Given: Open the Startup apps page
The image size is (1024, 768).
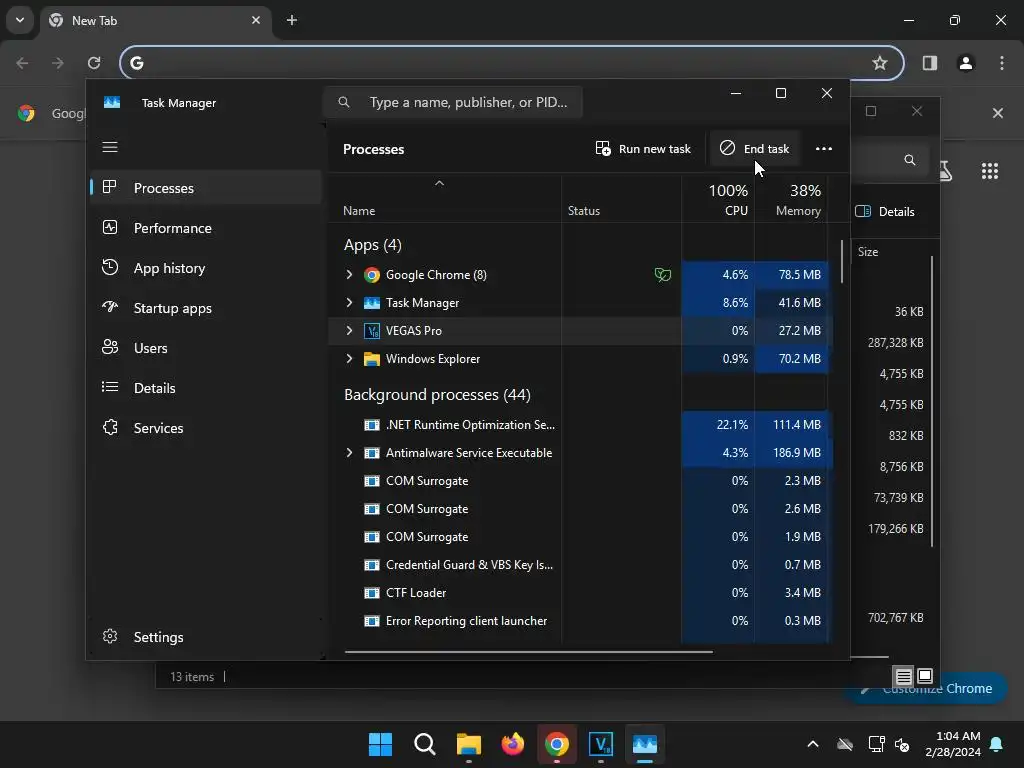Looking at the screenshot, I should tap(206, 308).
